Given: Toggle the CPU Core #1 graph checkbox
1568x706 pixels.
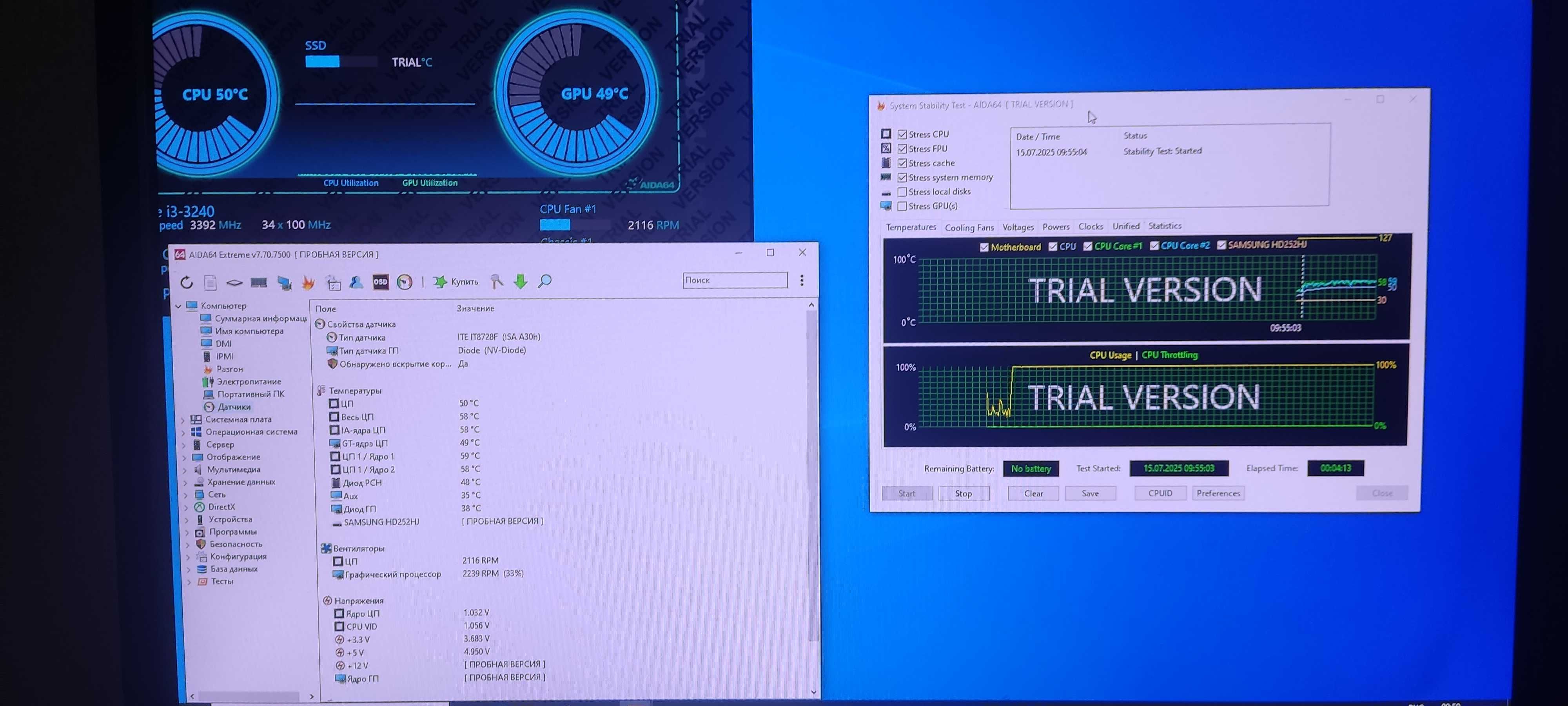Looking at the screenshot, I should coord(1088,247).
